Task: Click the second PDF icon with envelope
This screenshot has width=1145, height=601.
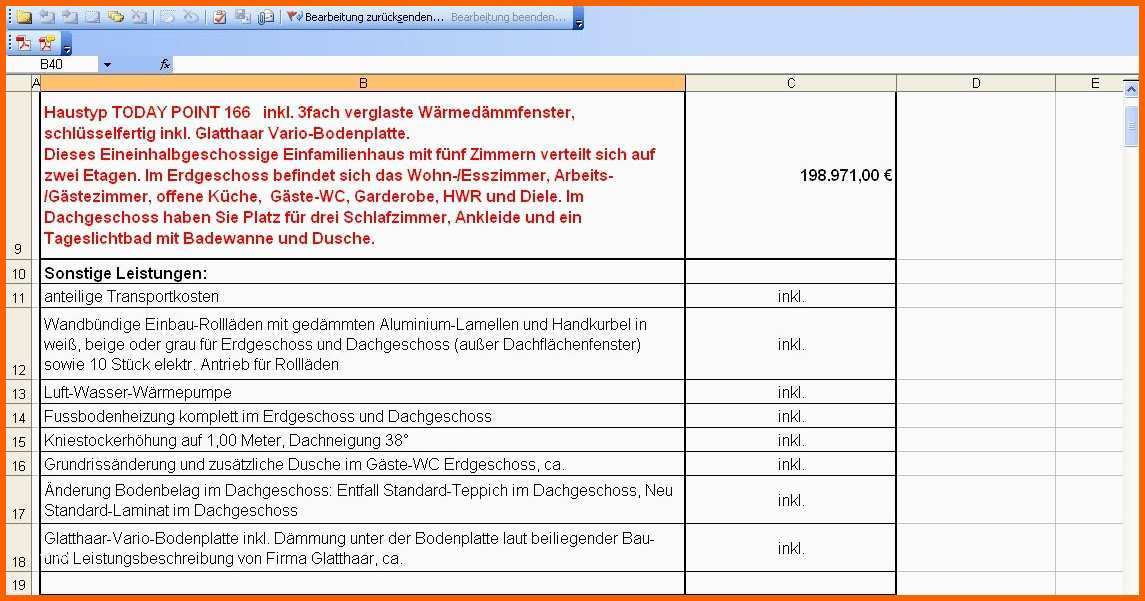Action: pos(47,44)
